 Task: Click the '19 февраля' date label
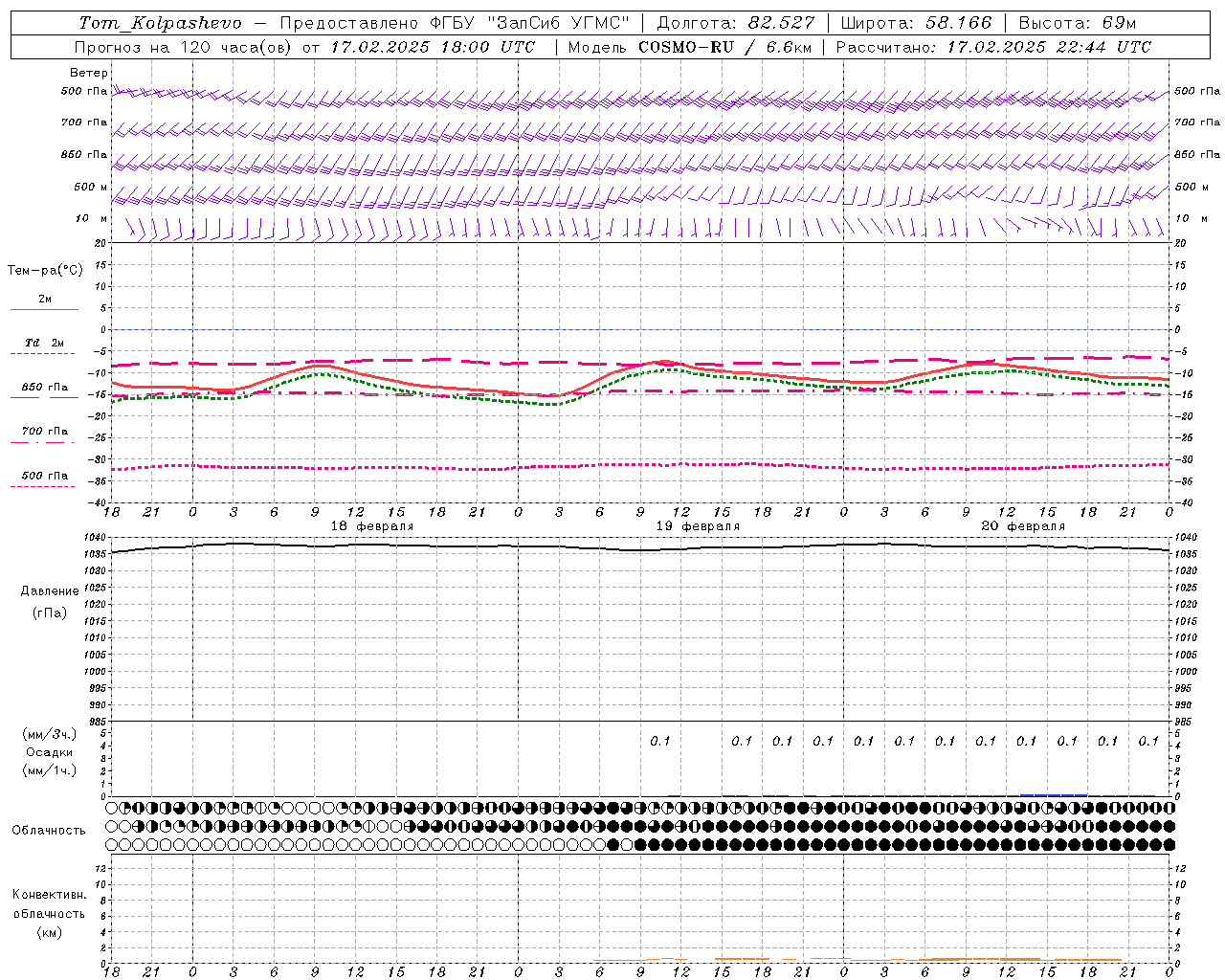pyautogui.click(x=698, y=526)
